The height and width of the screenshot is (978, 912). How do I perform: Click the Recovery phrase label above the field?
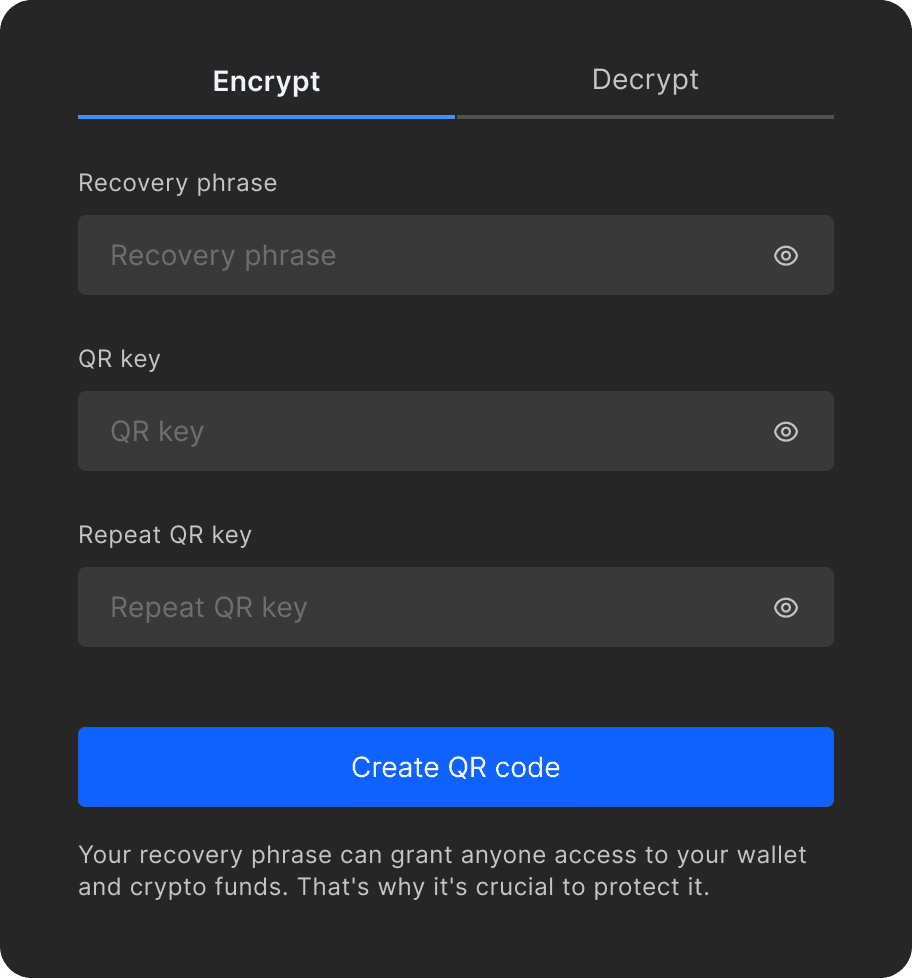click(x=177, y=183)
